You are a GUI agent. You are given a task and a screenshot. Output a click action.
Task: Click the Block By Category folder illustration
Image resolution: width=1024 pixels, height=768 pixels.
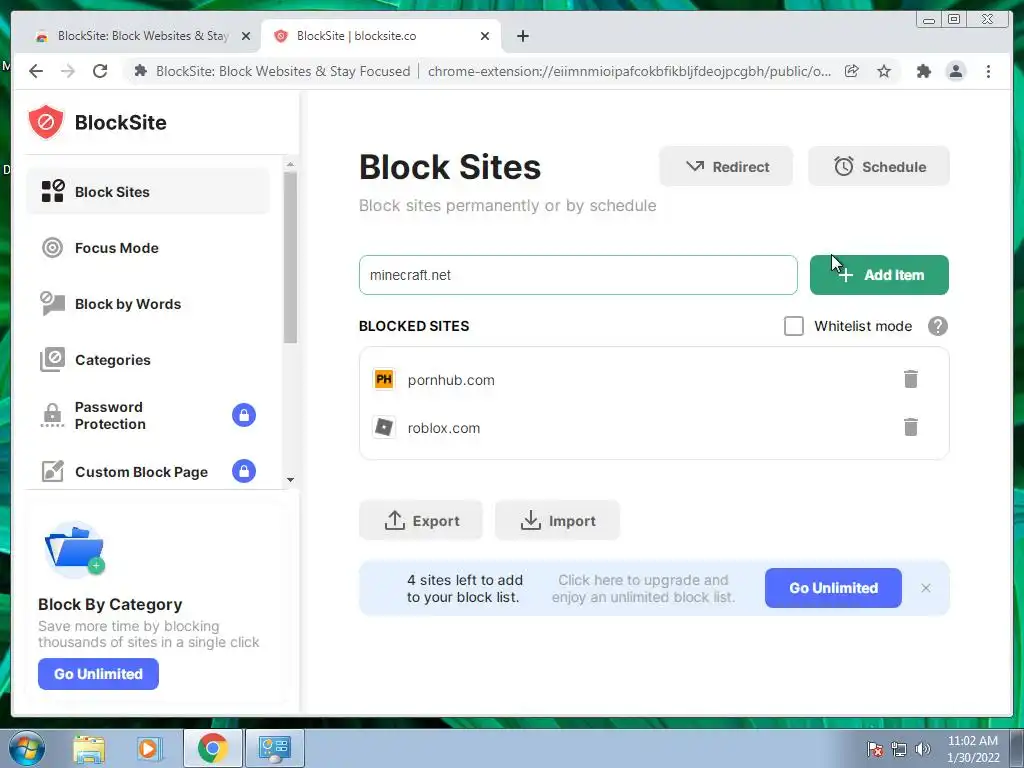(74, 549)
